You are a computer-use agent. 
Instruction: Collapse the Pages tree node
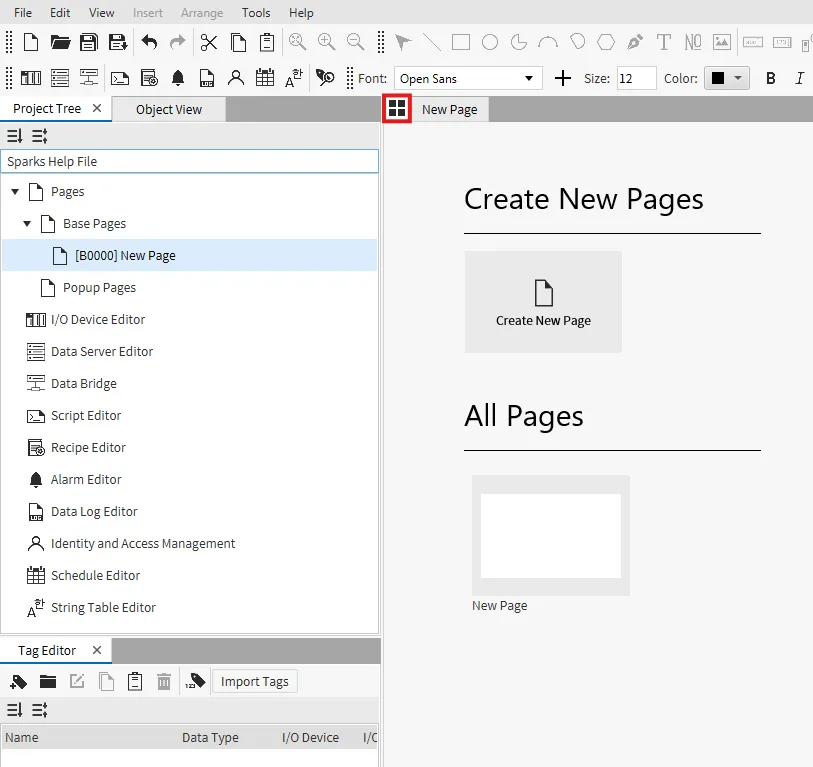click(x=15, y=192)
